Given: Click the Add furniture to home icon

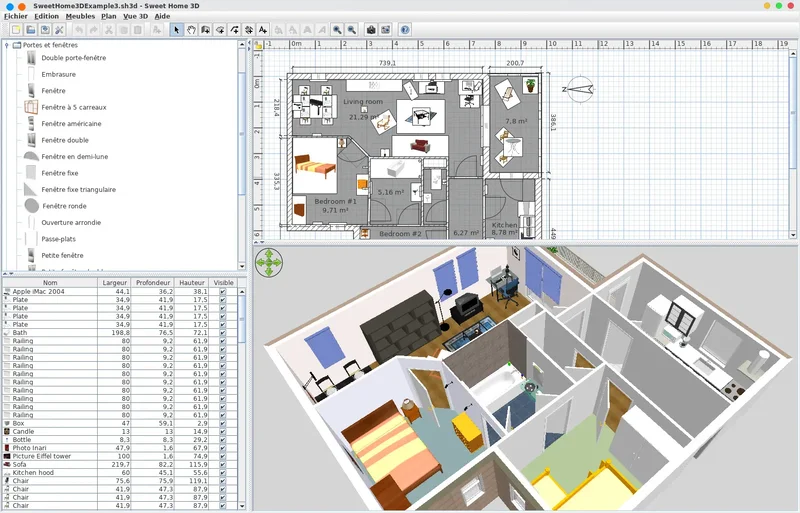Looking at the screenshot, I should click(157, 30).
